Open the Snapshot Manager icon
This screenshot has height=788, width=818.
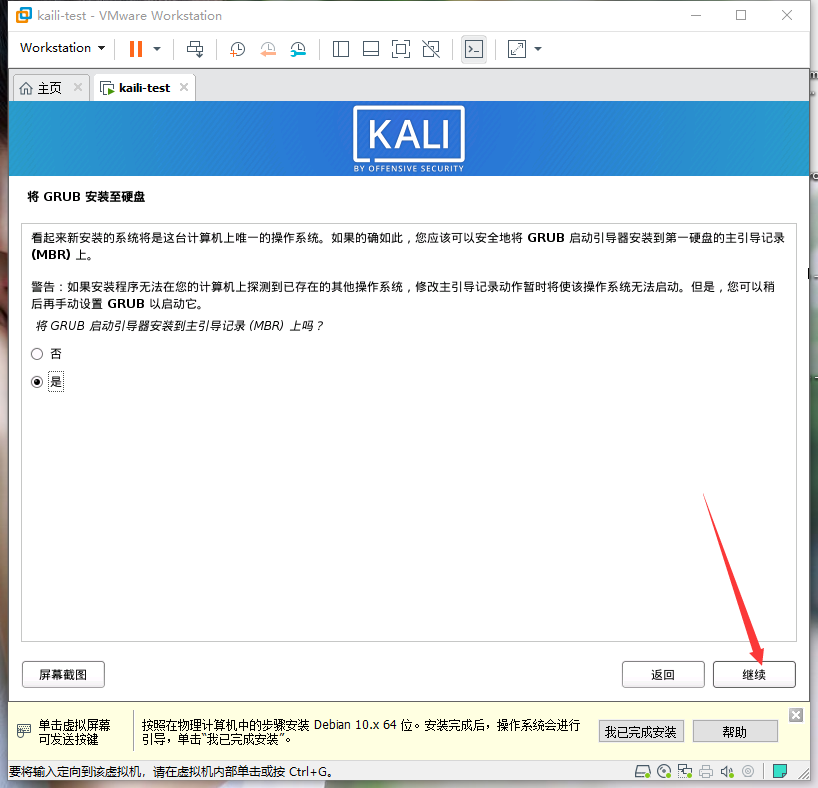click(x=298, y=48)
